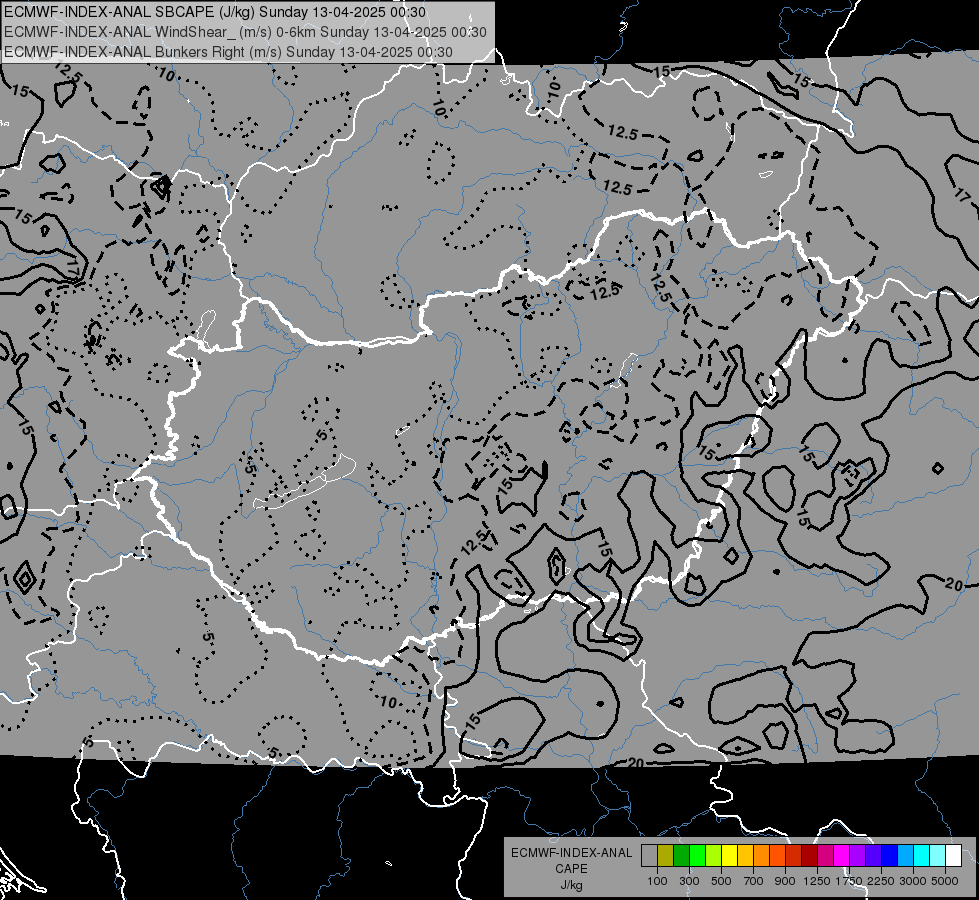979x900 pixels.
Task: Click the WindShear_ (m/s) 0-6km title line
Action: click(x=245, y=32)
